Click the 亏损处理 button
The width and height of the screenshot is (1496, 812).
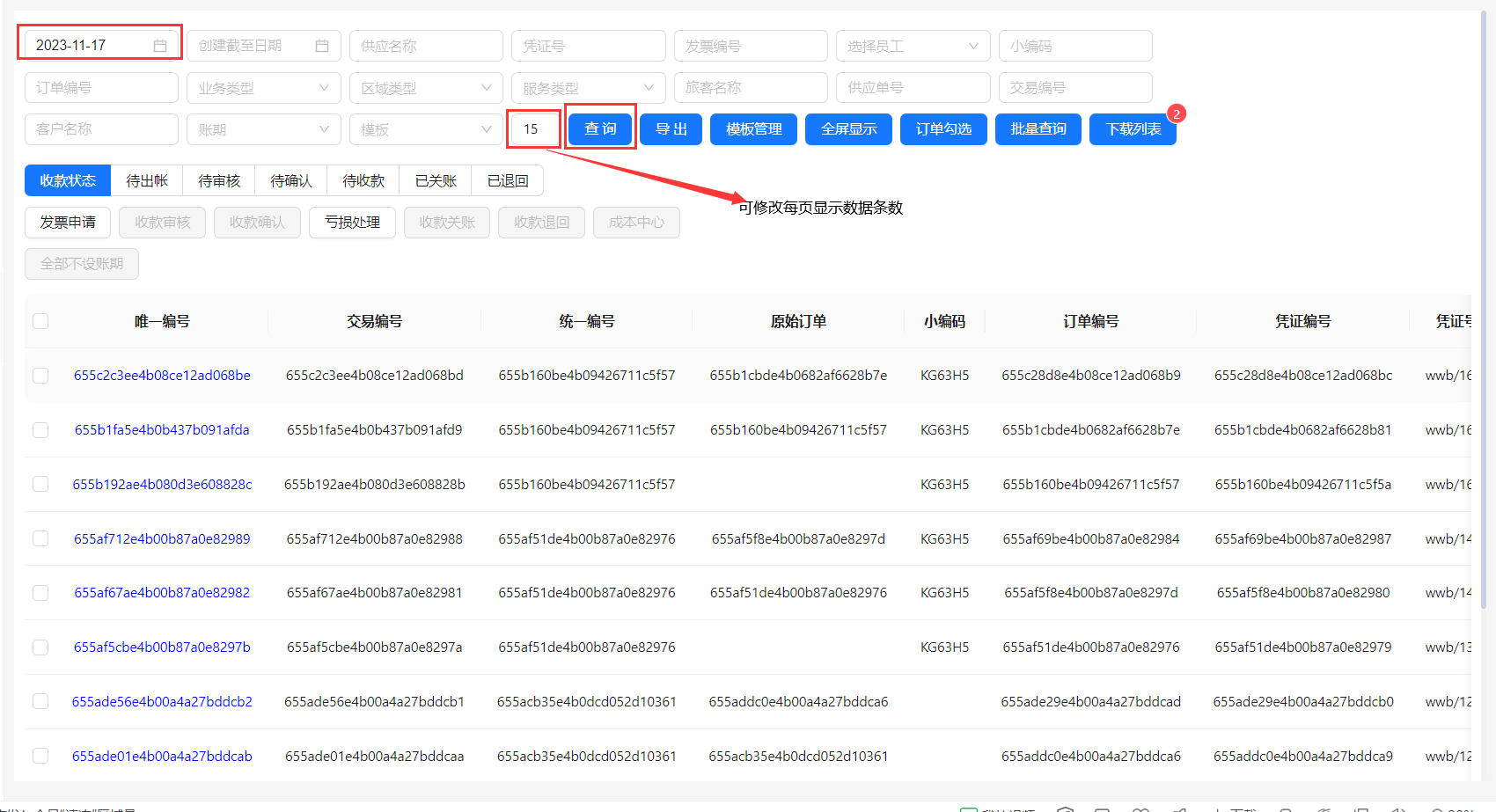352,223
